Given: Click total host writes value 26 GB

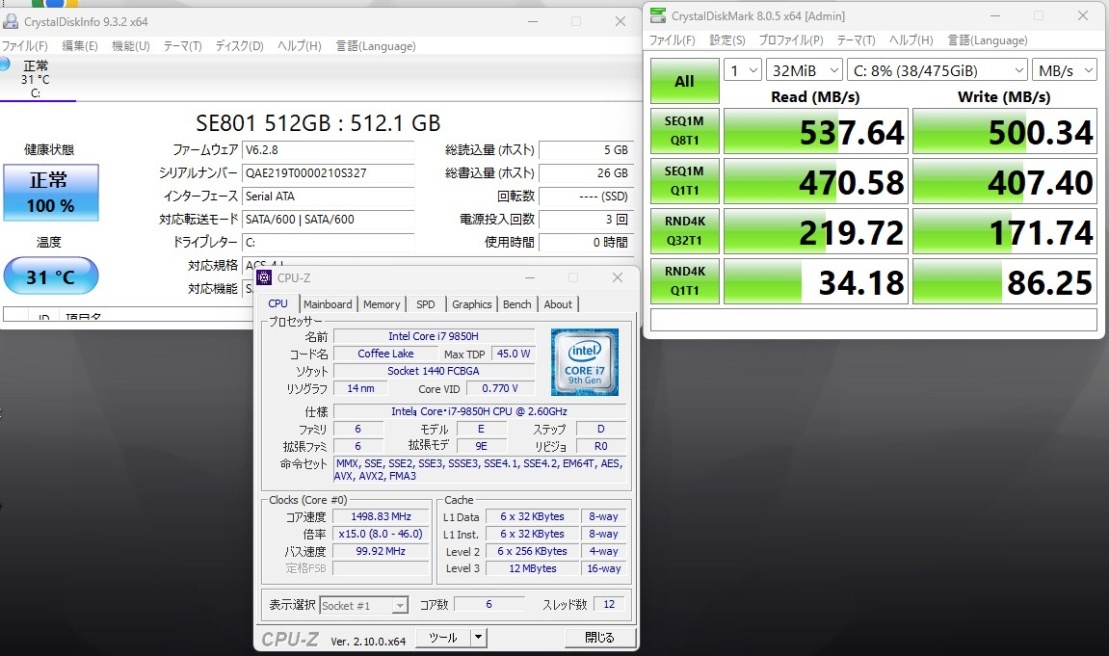Looking at the screenshot, I should click(585, 173).
